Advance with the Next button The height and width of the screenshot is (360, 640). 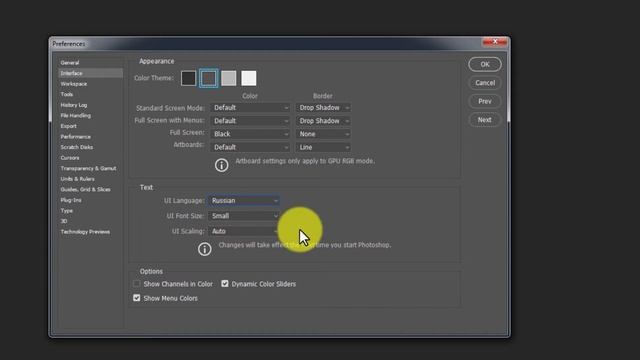(485, 120)
